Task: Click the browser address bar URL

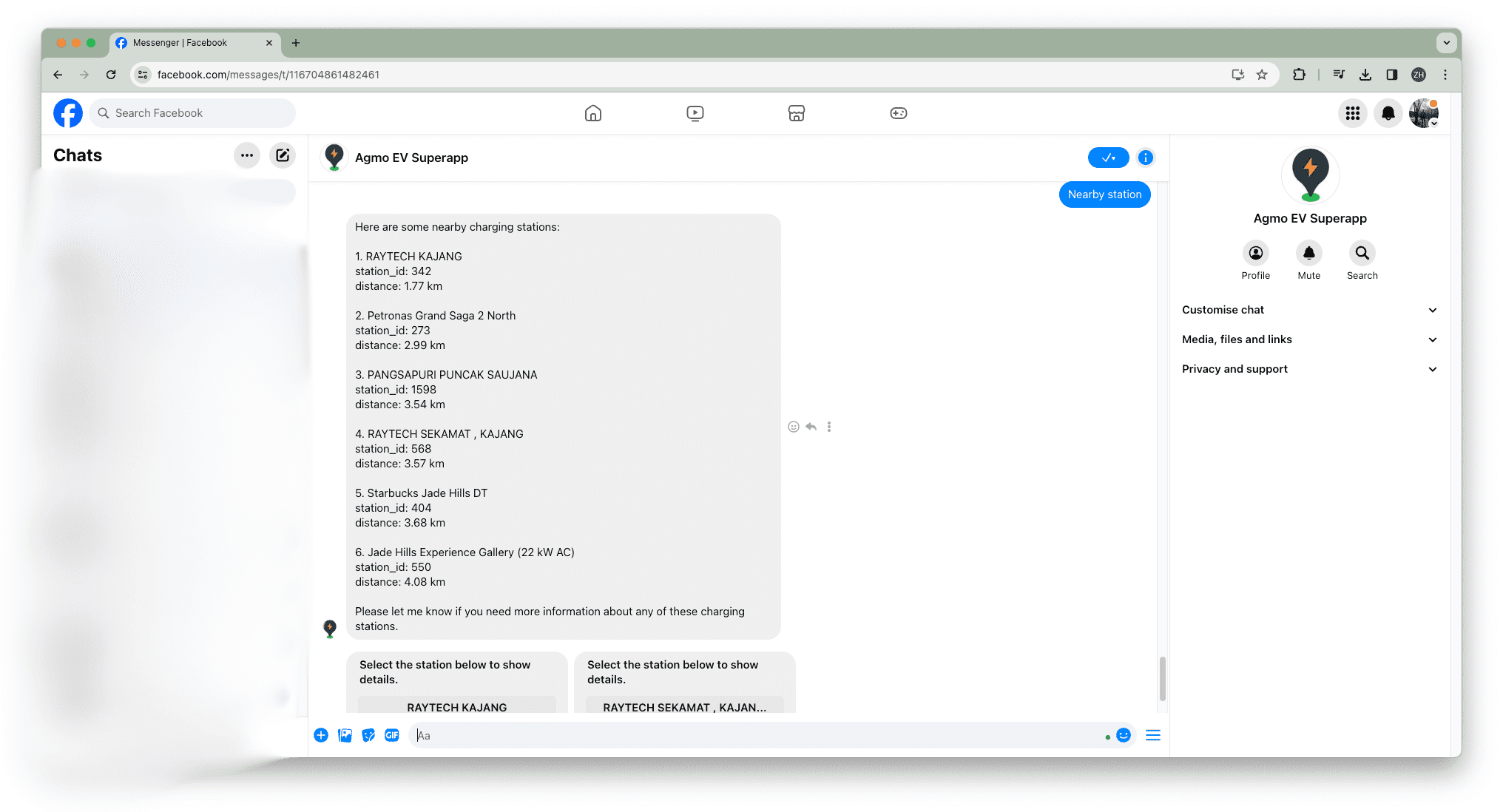Action: pyautogui.click(x=268, y=75)
